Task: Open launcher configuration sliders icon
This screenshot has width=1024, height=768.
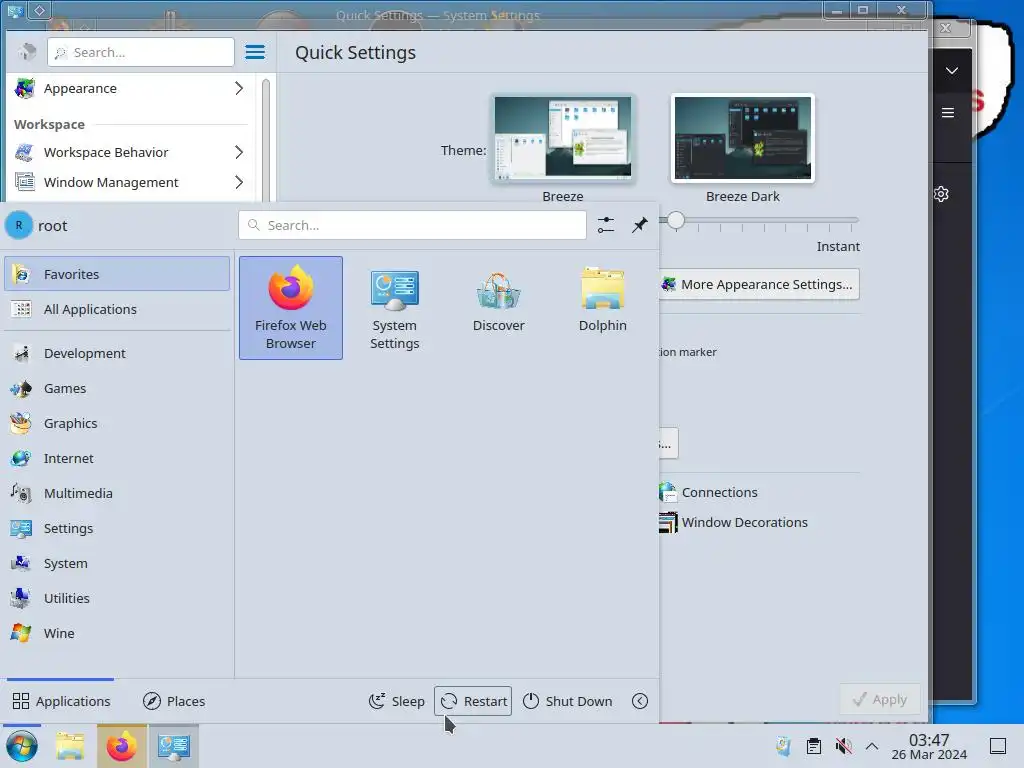Action: point(606,225)
